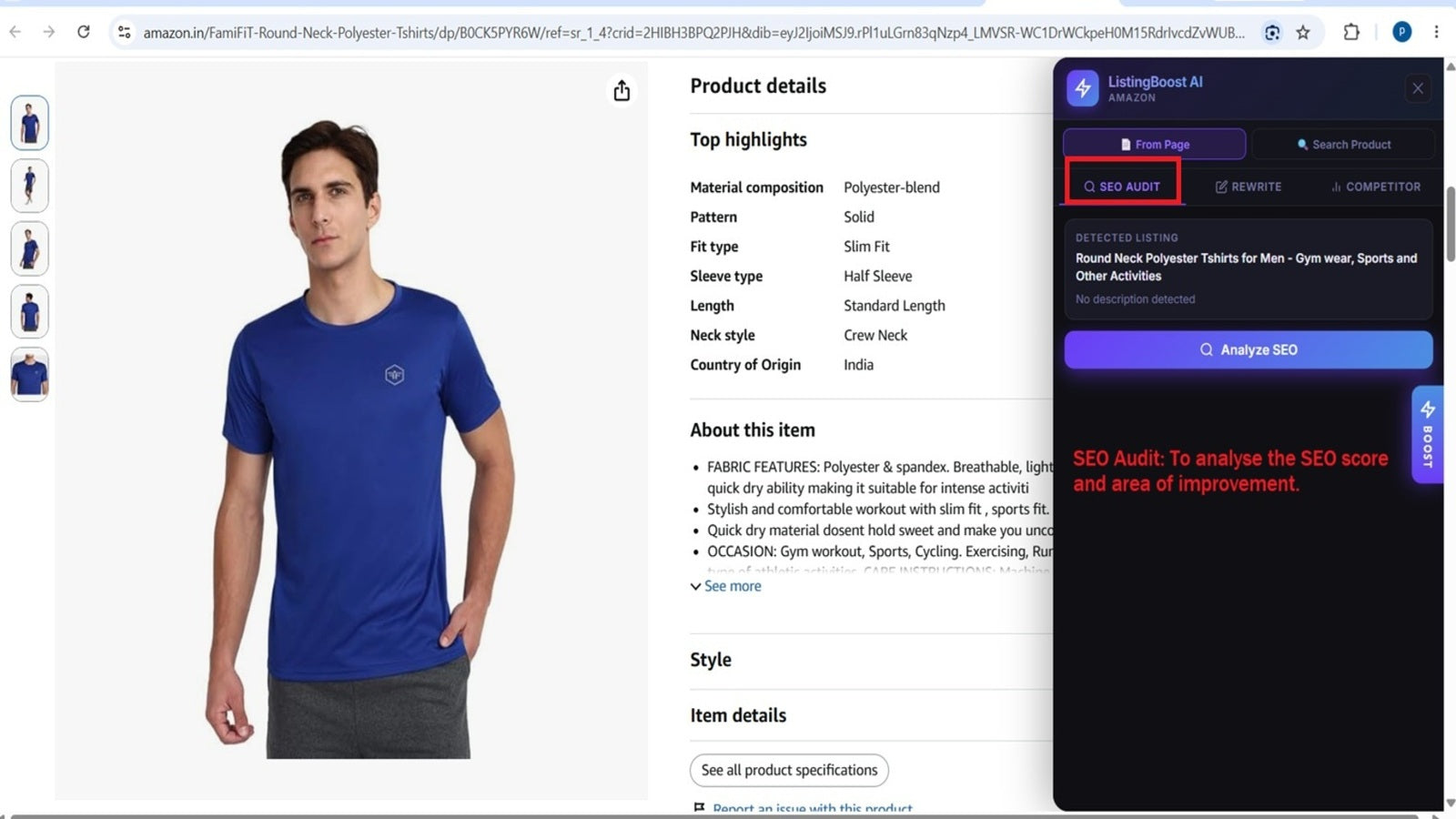Select the SEO AUDIT tab
The height and width of the screenshot is (819, 1456).
click(1122, 186)
